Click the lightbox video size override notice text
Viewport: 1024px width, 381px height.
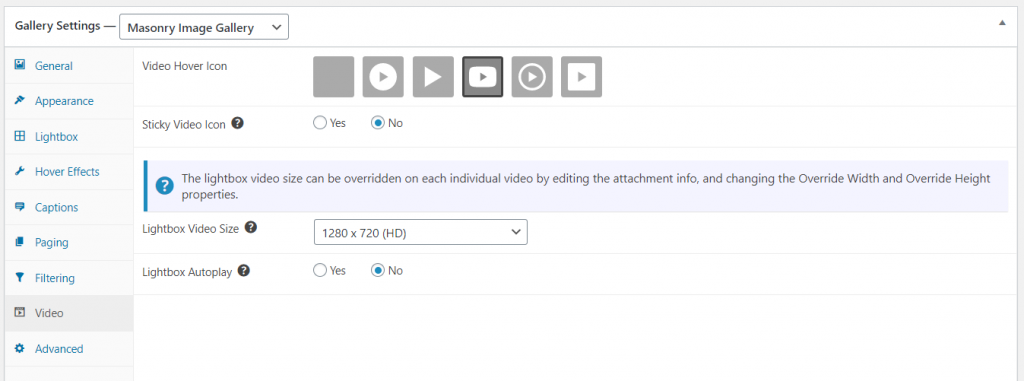point(586,186)
